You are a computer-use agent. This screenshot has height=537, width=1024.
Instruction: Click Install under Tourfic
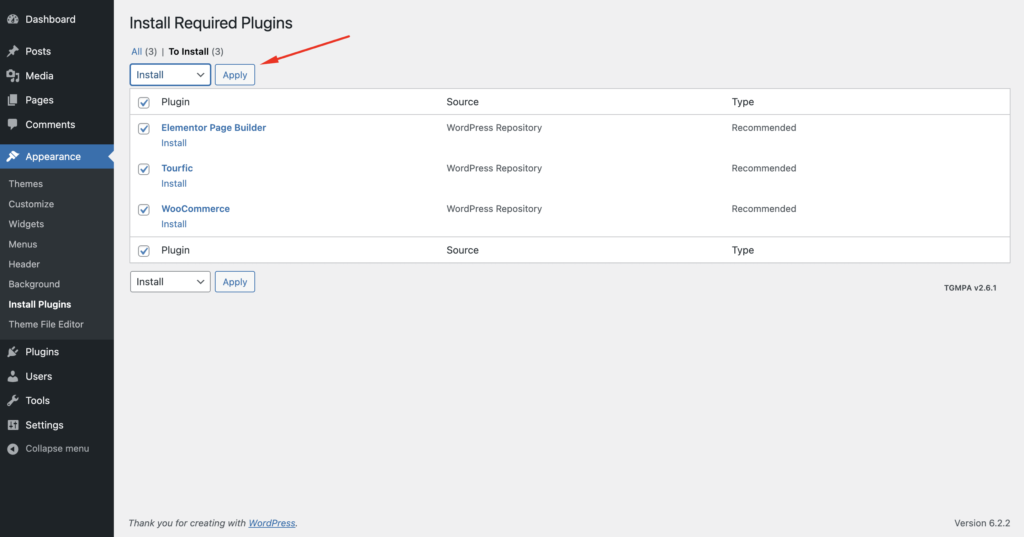(x=174, y=184)
